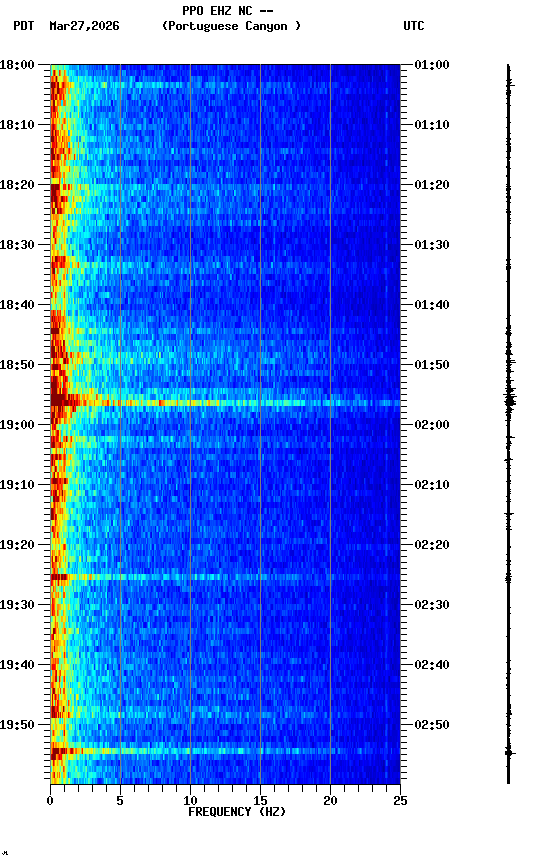
Task: Click the 01:00 UTC time label
Action: coord(432,65)
